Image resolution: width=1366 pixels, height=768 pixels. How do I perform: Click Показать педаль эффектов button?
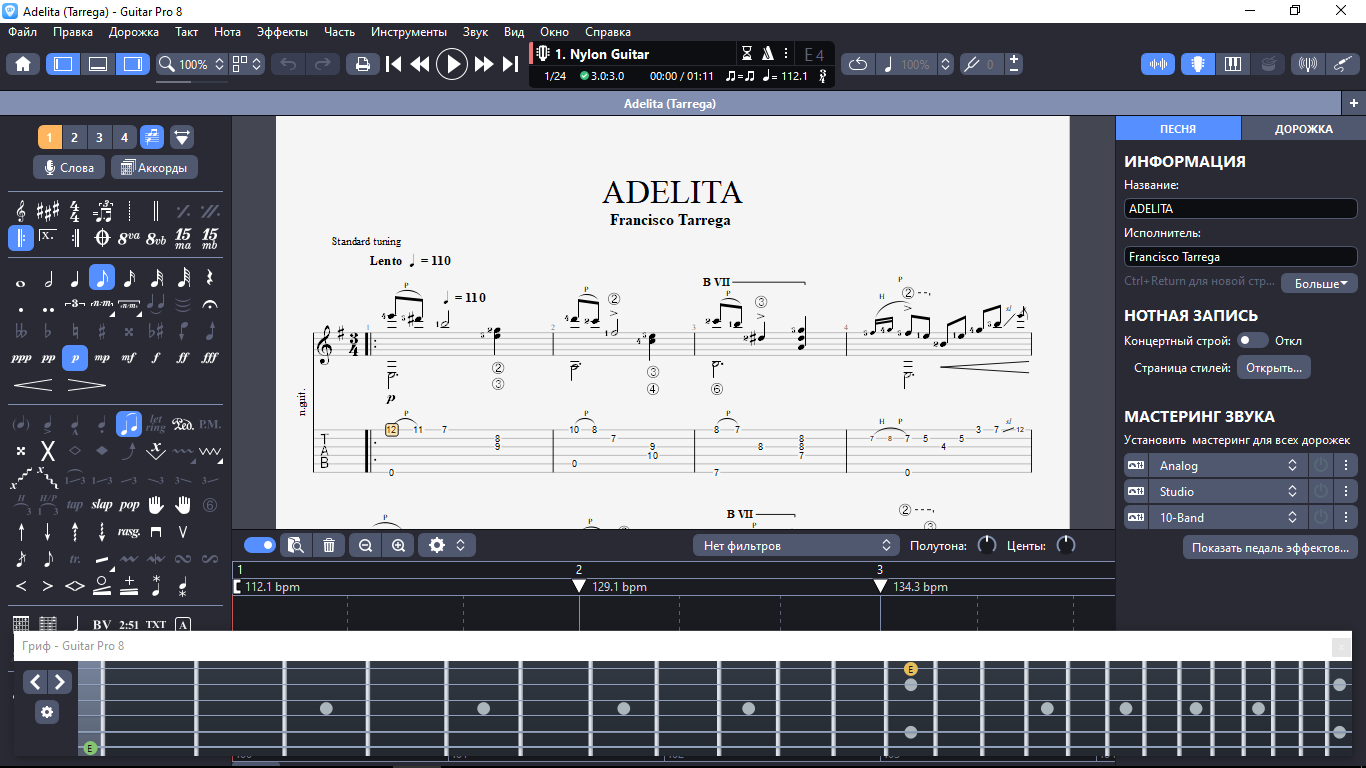(x=1271, y=547)
